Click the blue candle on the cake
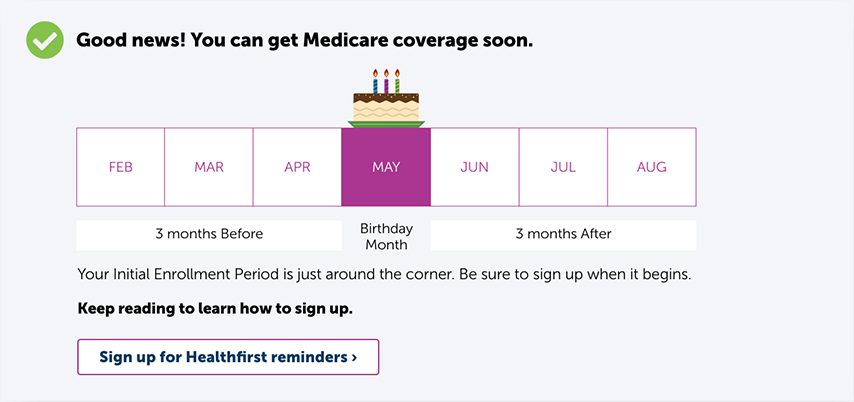The image size is (854, 402). [375, 81]
